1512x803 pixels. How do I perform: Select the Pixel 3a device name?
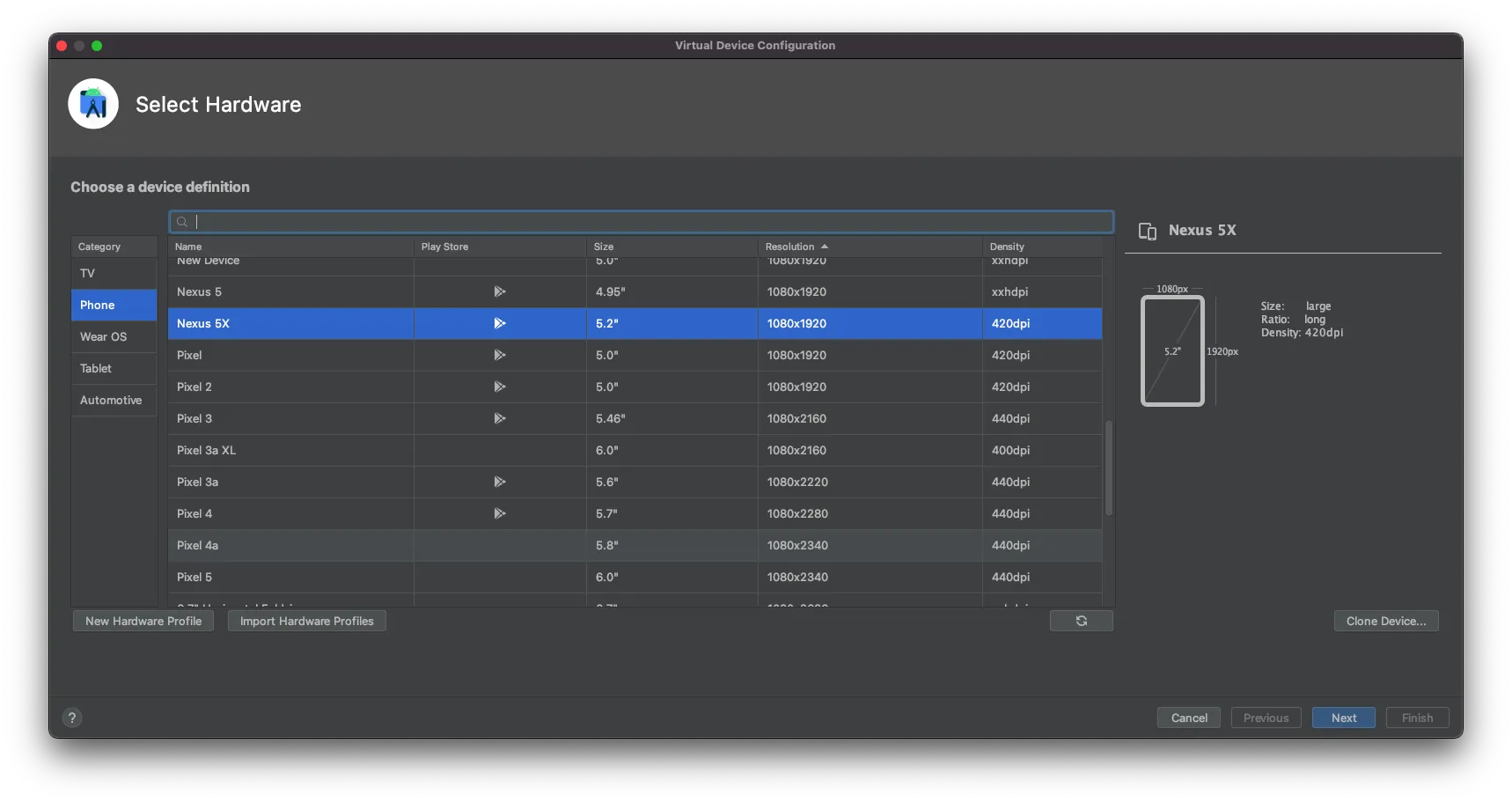tap(197, 482)
